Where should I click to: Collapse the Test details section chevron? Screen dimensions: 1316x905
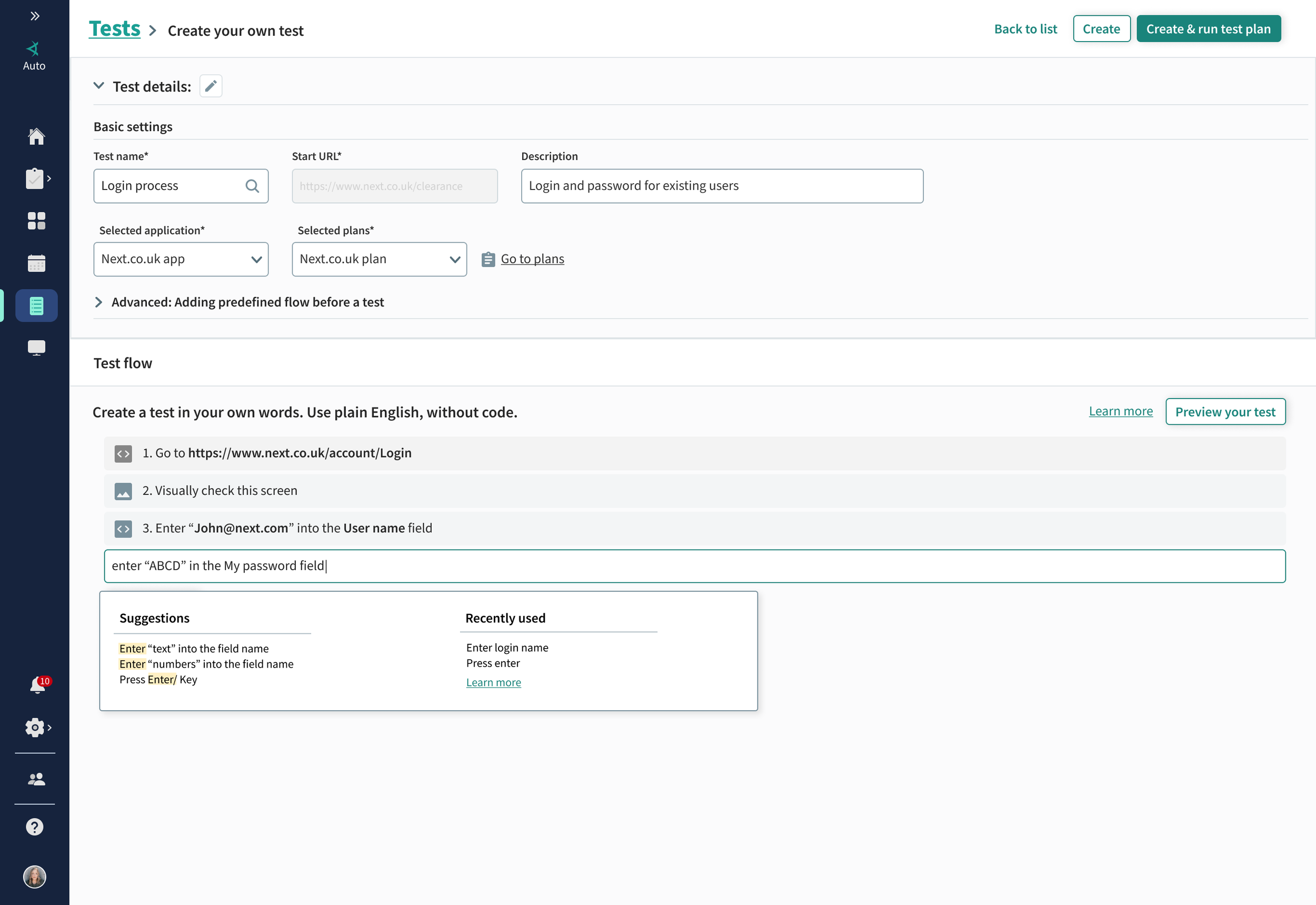click(x=98, y=86)
